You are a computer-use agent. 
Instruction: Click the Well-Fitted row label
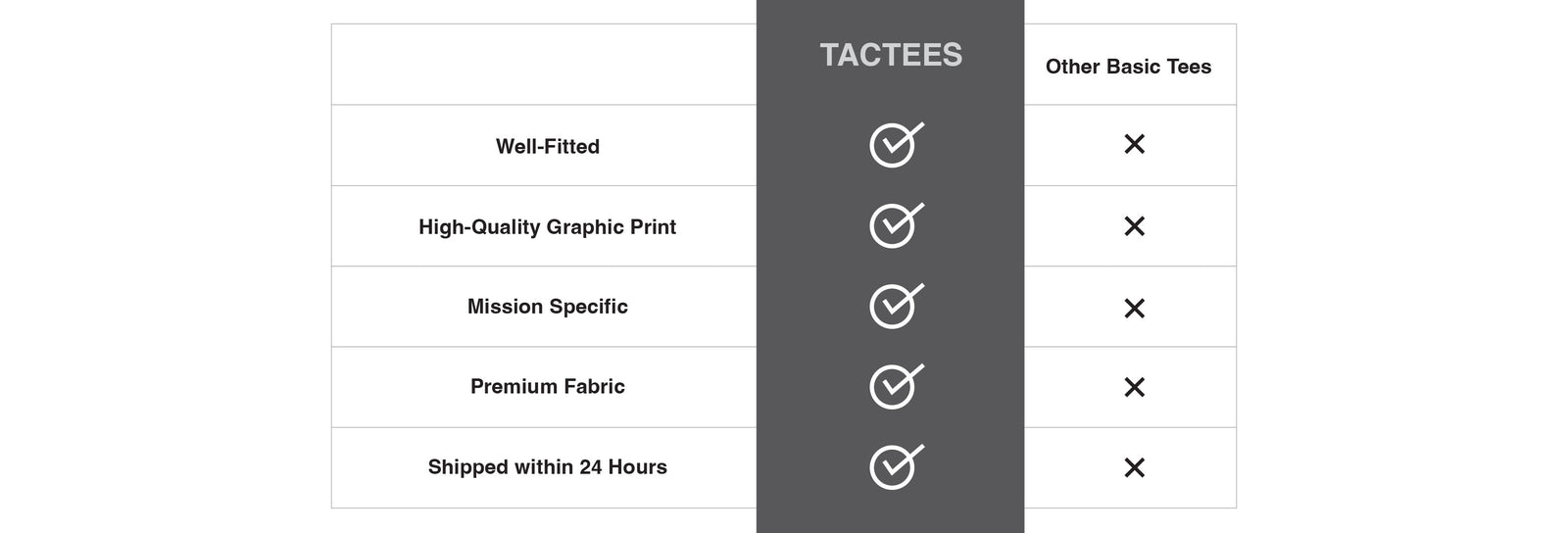tap(547, 147)
